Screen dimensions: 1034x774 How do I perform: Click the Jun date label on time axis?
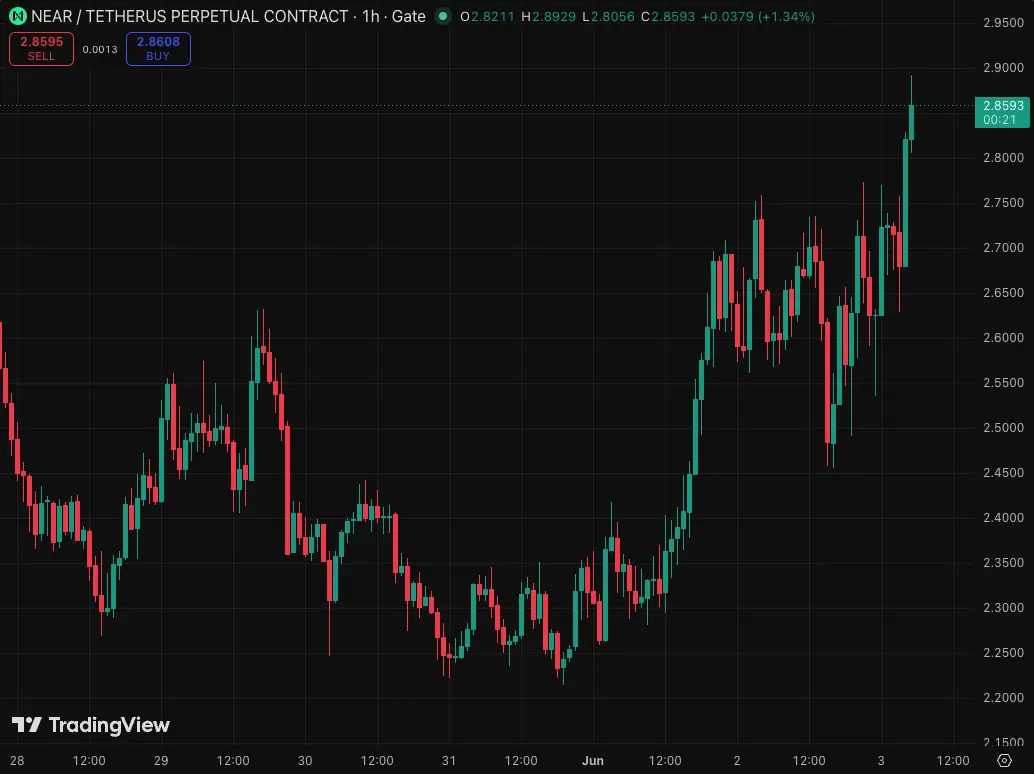pos(593,761)
